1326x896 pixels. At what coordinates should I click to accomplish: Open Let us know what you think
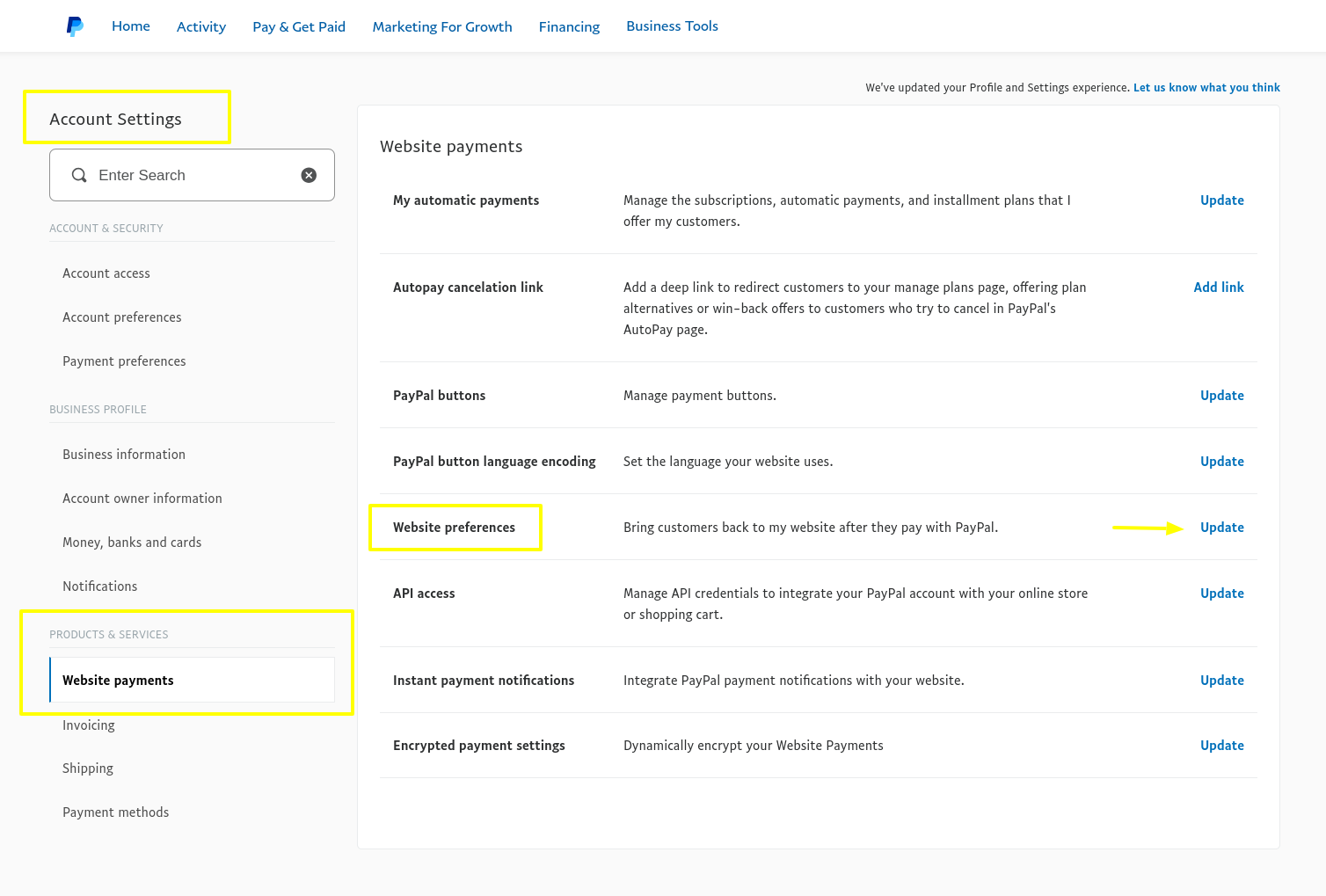(1206, 88)
